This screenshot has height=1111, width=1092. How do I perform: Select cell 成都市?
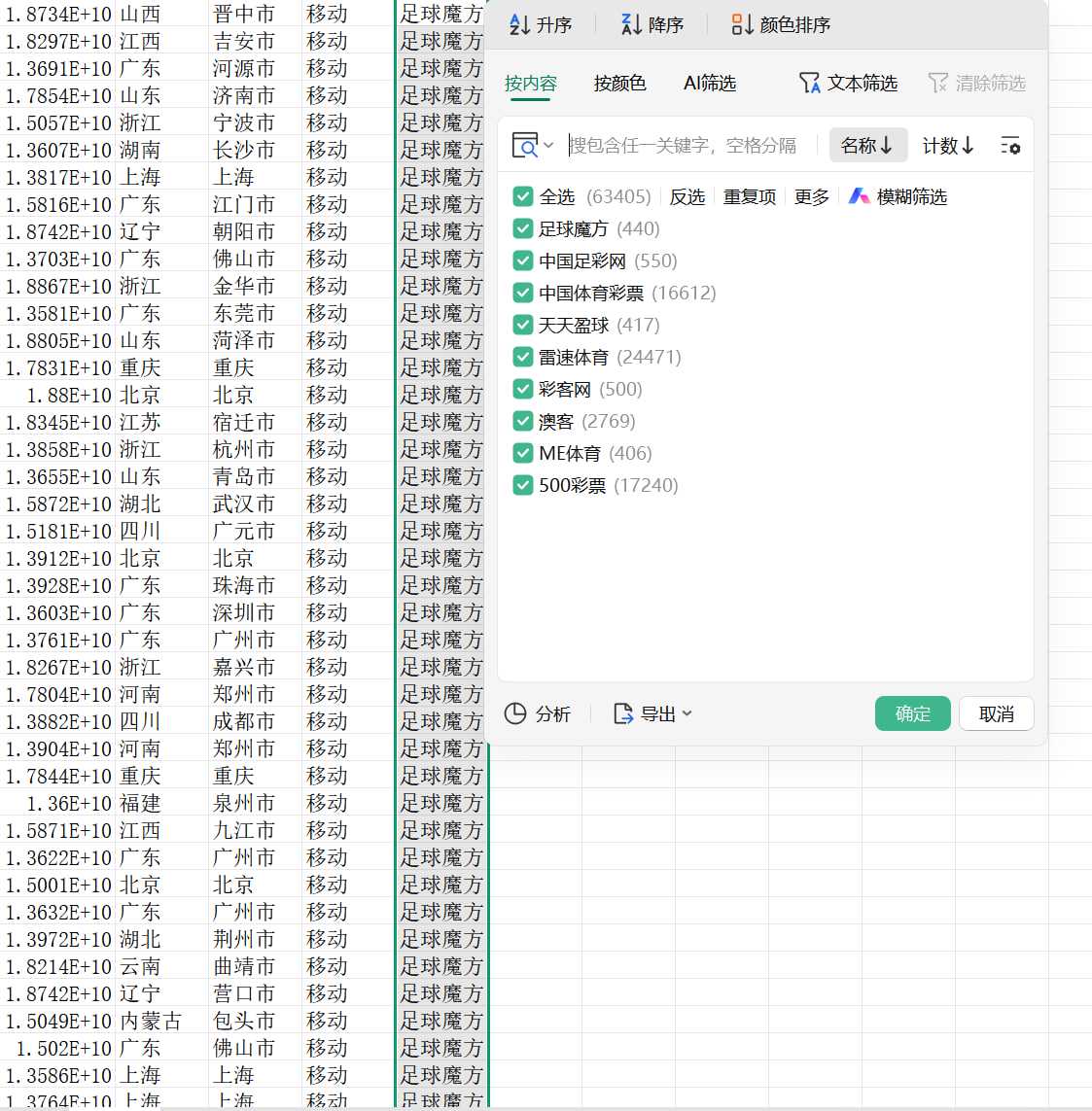pyautogui.click(x=255, y=721)
